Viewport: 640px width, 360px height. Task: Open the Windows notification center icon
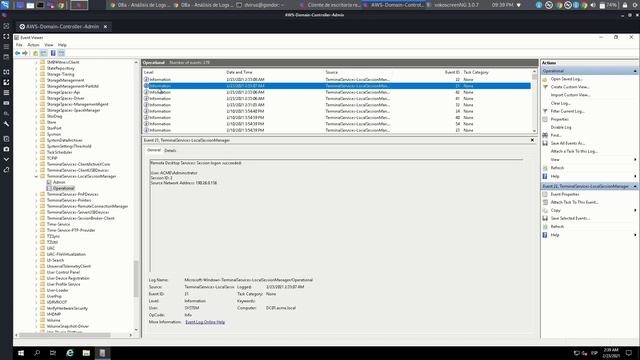pyautogui.click(x=629, y=353)
